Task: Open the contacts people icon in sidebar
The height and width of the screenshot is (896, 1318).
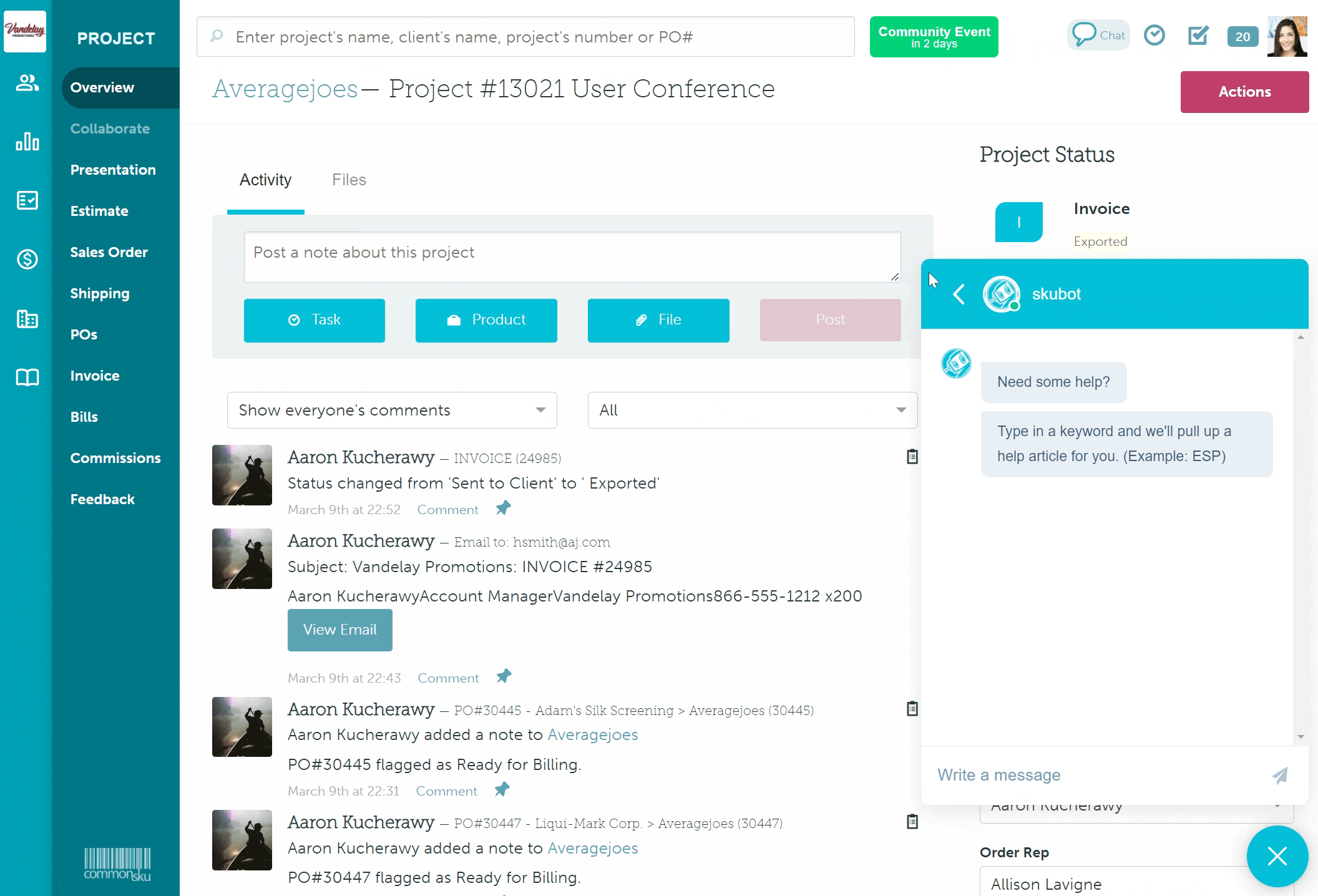Action: click(x=27, y=83)
